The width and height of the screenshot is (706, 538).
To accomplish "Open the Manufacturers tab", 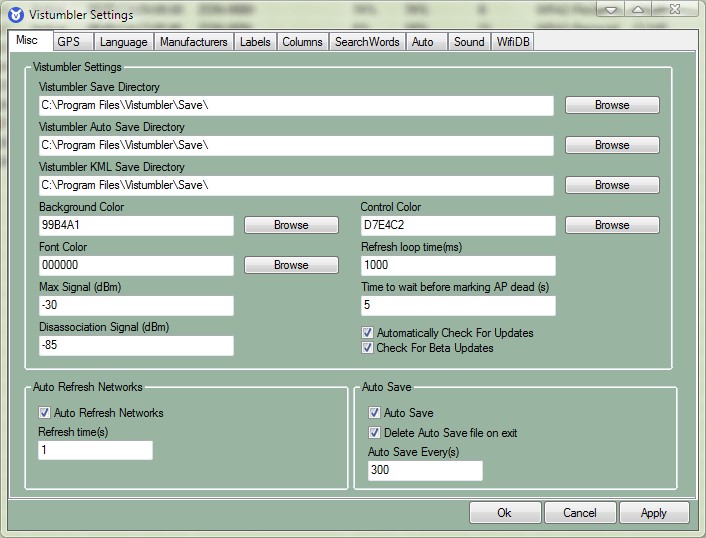I will coord(193,42).
